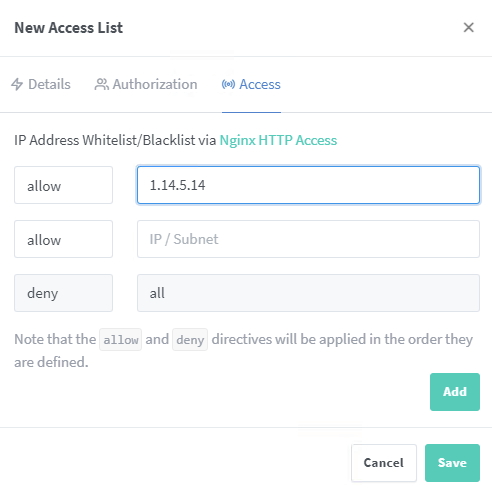Click the broadcast Access icon
The height and width of the screenshot is (496, 492).
228,84
